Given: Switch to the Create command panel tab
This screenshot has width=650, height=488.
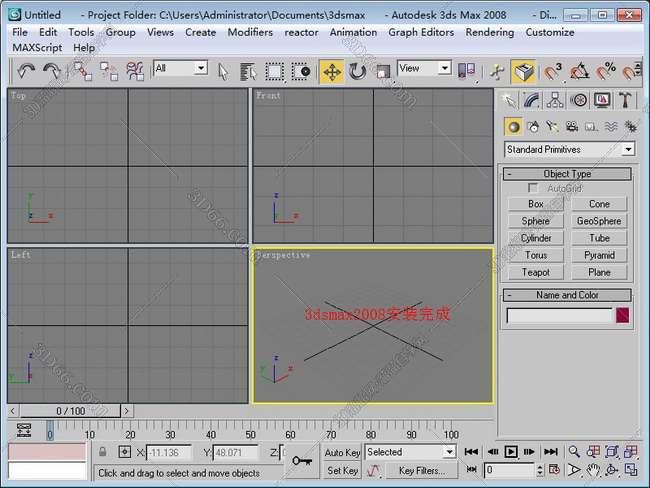Looking at the screenshot, I should pyautogui.click(x=509, y=100).
